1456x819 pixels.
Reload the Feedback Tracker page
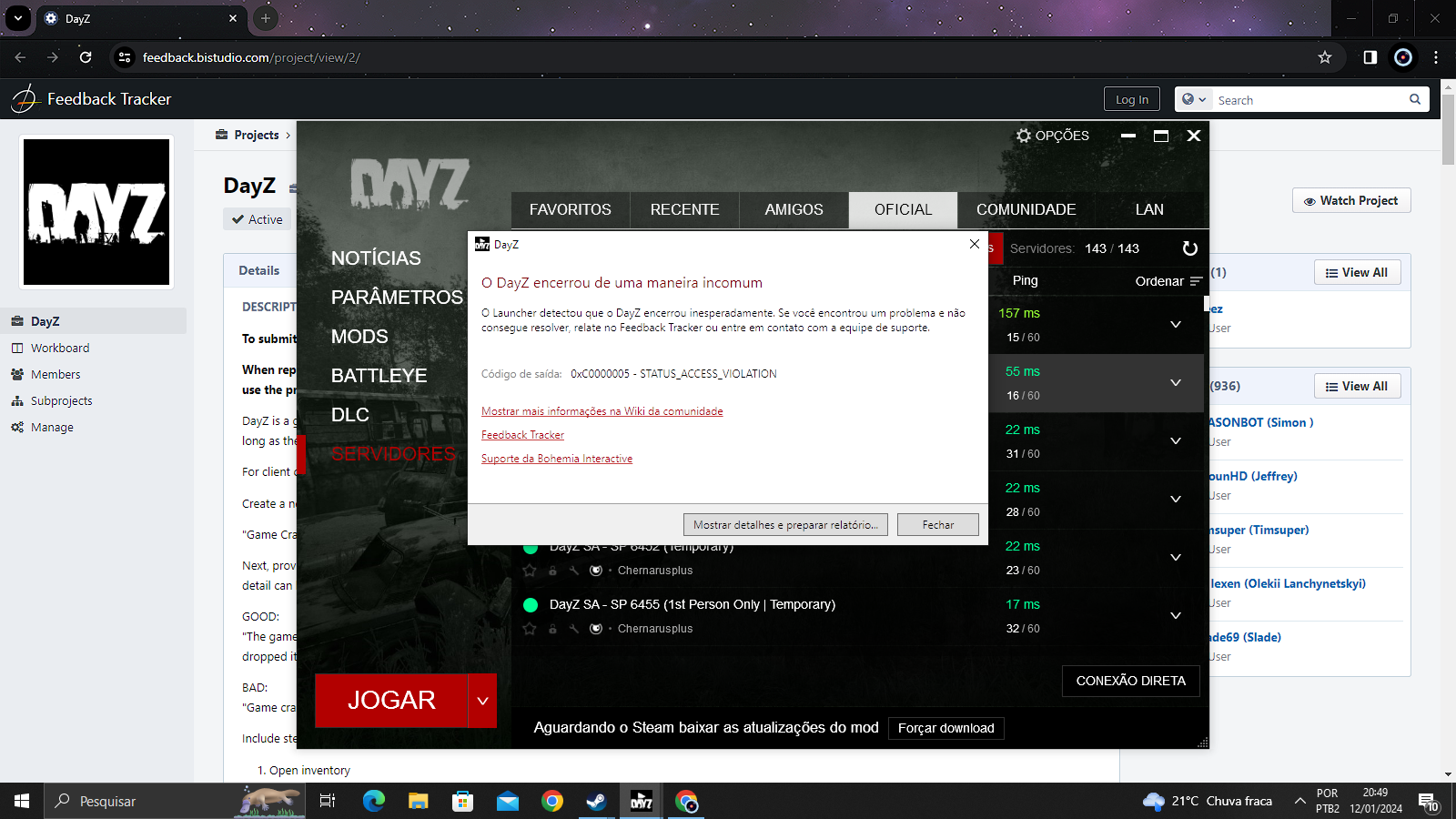(x=86, y=57)
